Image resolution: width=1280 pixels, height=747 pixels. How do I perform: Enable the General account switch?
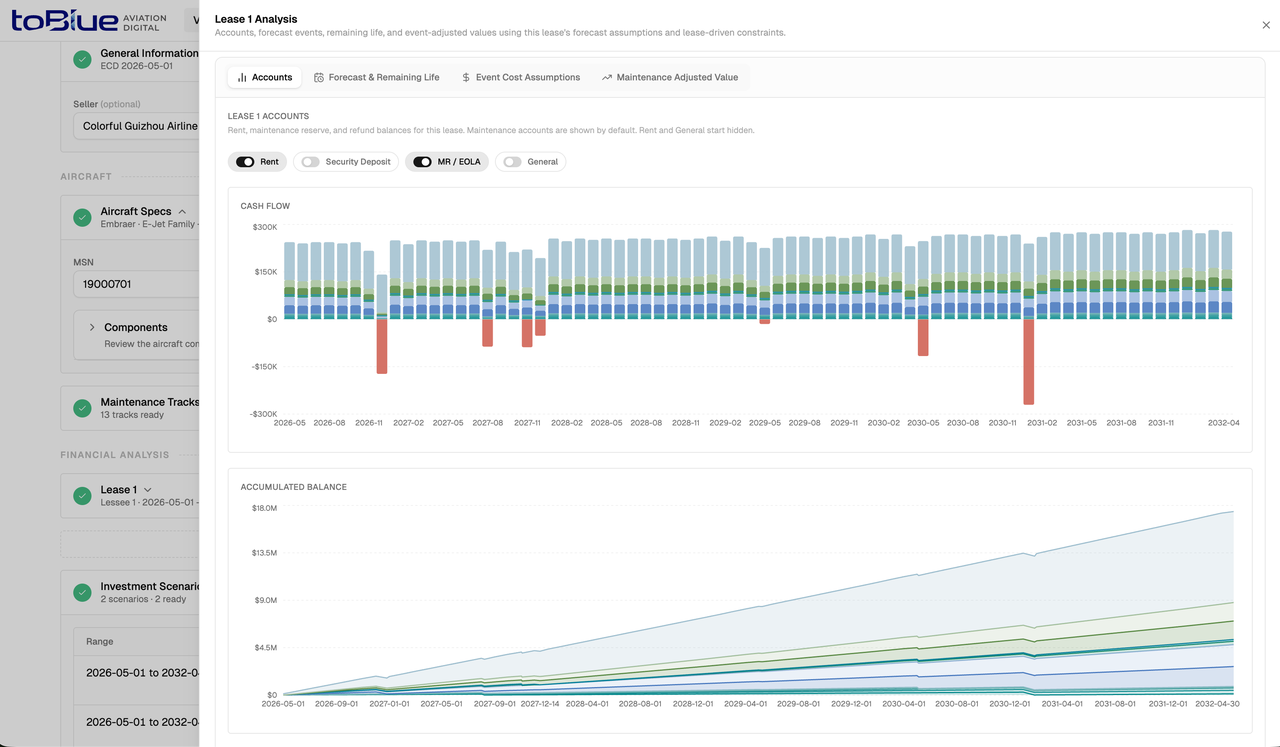point(512,161)
